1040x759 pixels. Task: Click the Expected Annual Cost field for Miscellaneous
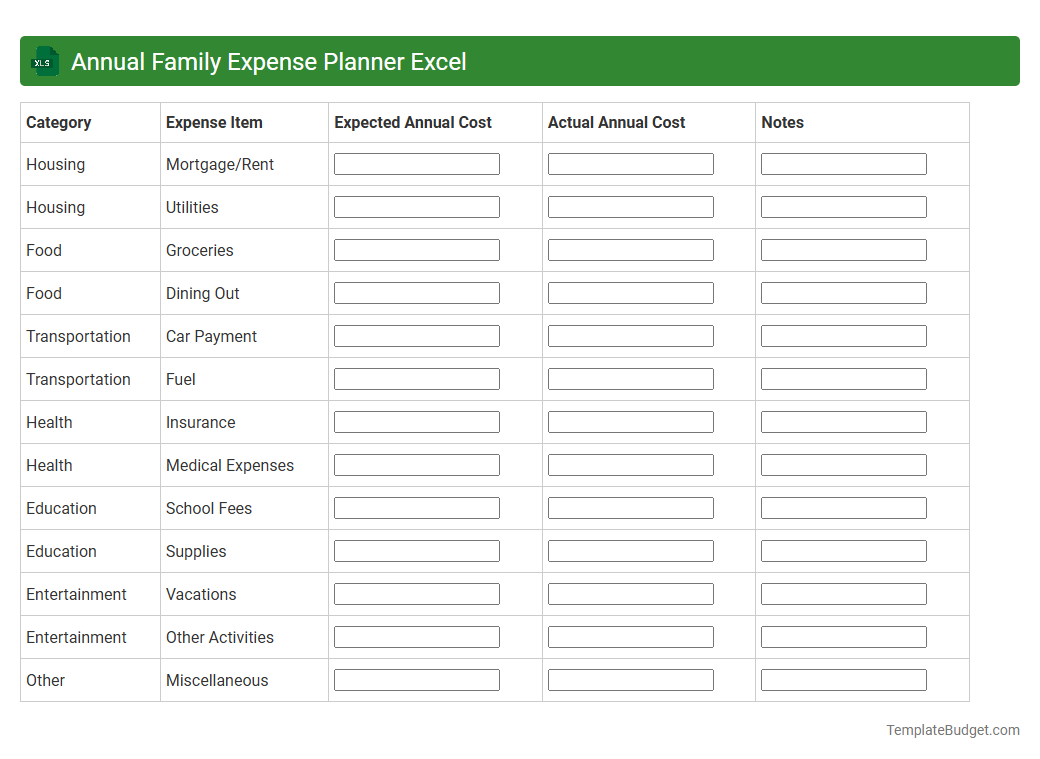416,679
